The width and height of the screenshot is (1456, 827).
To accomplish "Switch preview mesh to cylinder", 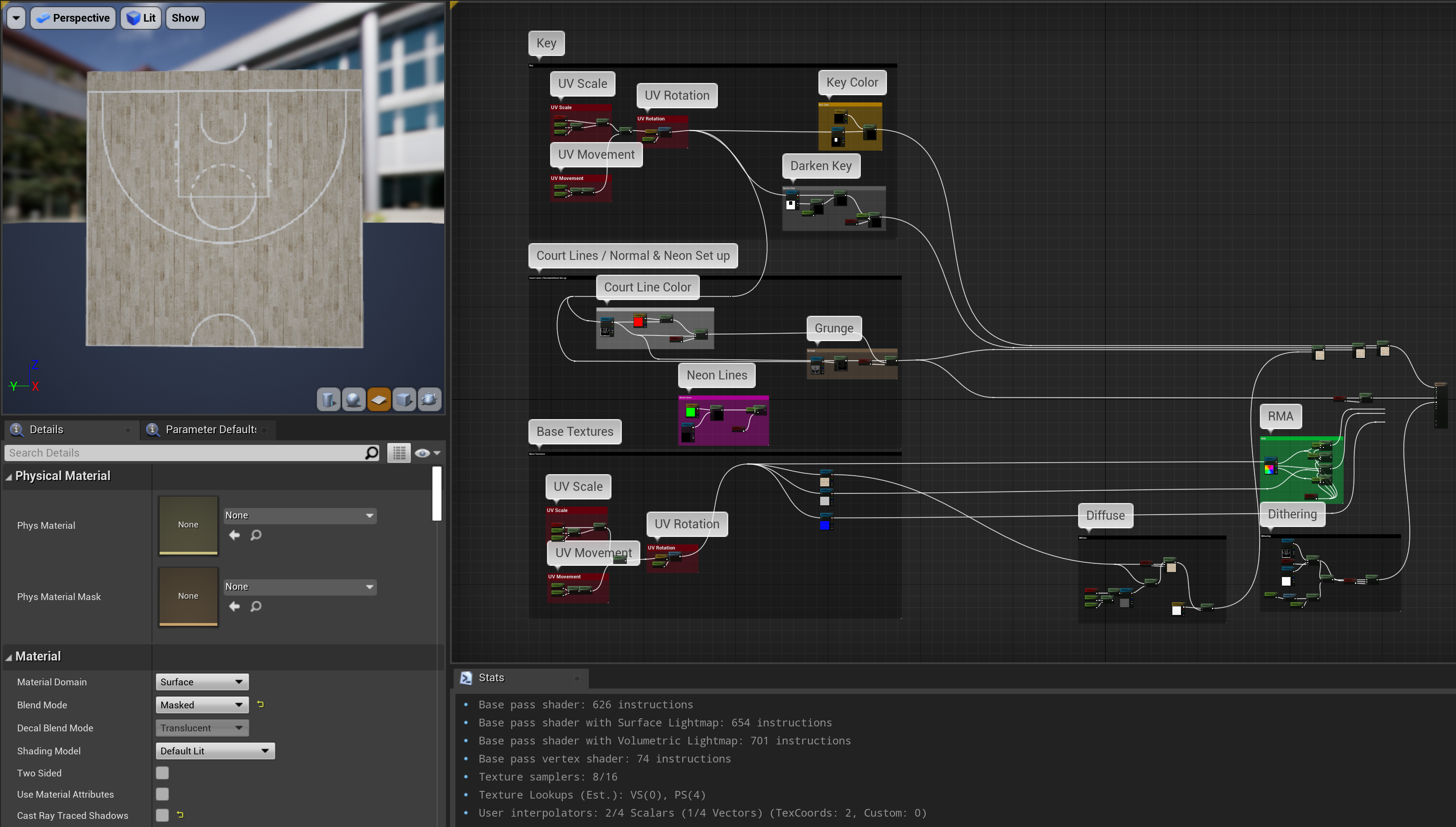I will click(x=328, y=399).
